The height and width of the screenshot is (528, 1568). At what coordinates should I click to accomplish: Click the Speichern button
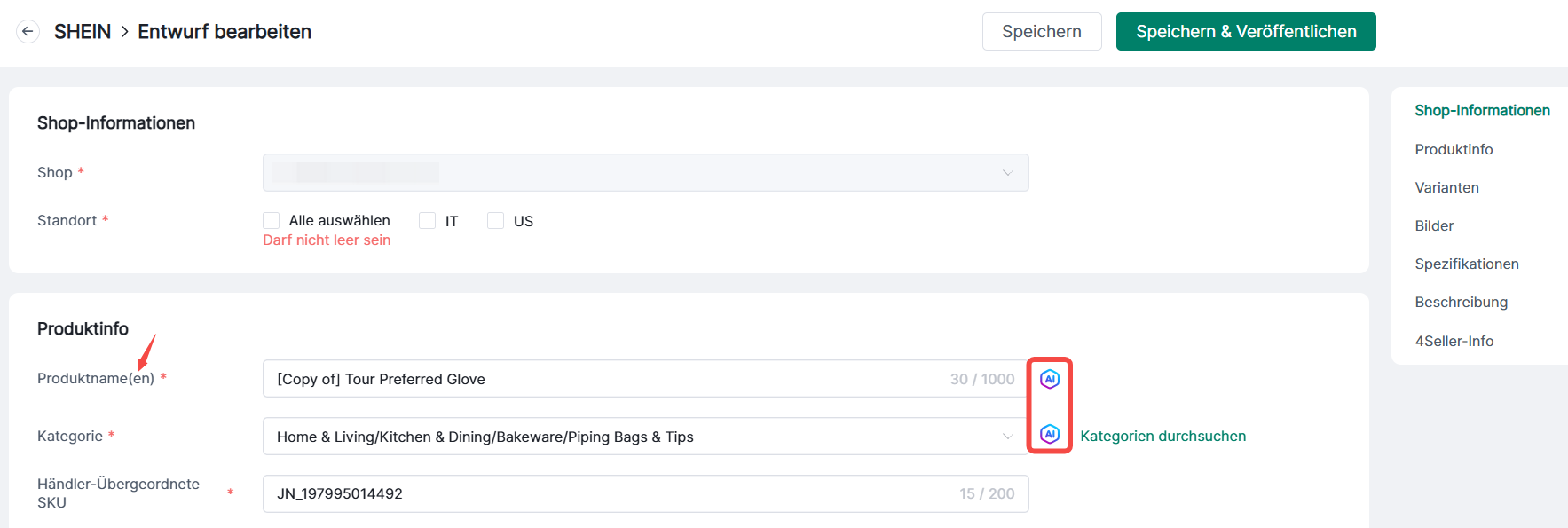click(1041, 32)
